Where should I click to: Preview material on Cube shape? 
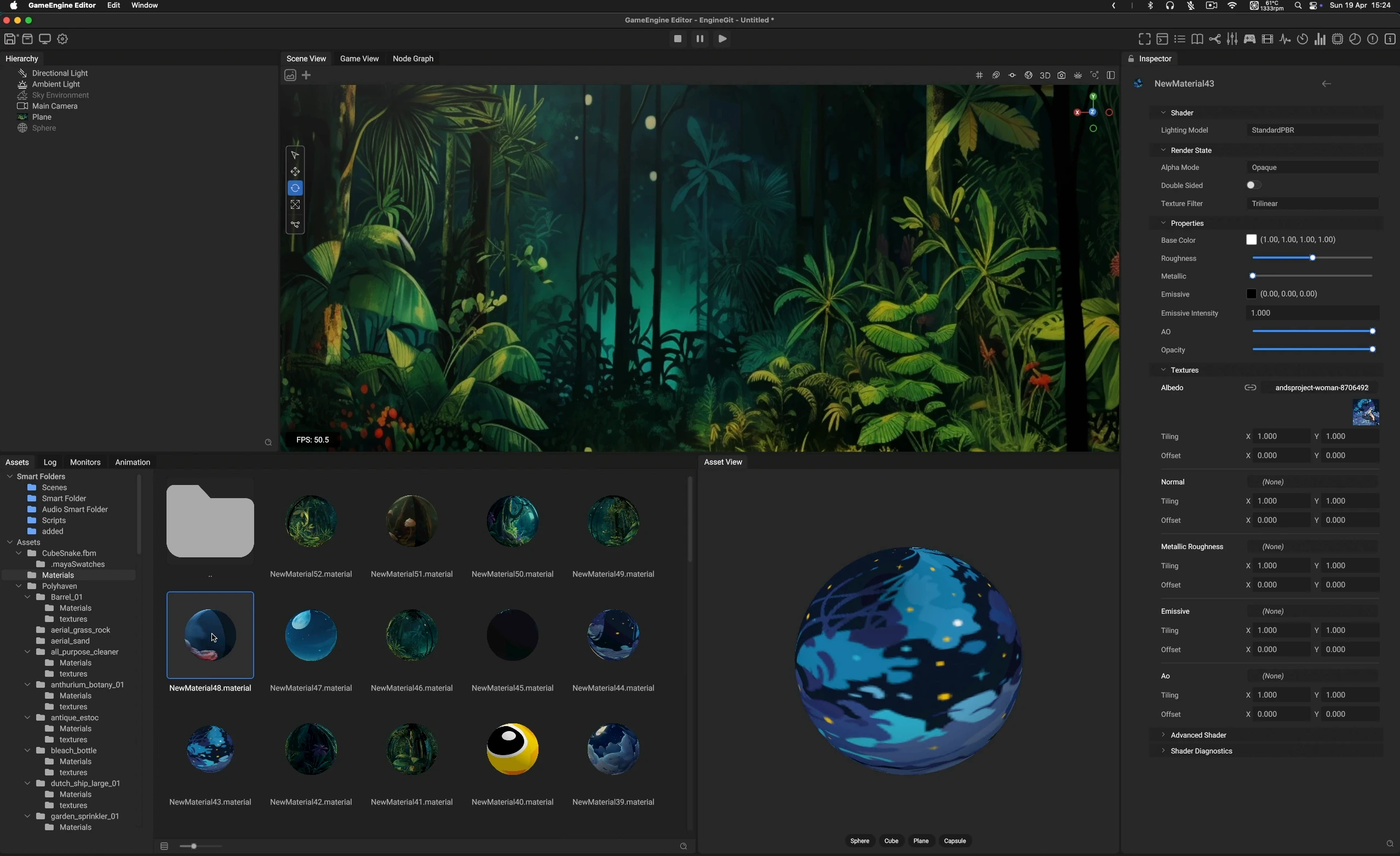point(891,841)
